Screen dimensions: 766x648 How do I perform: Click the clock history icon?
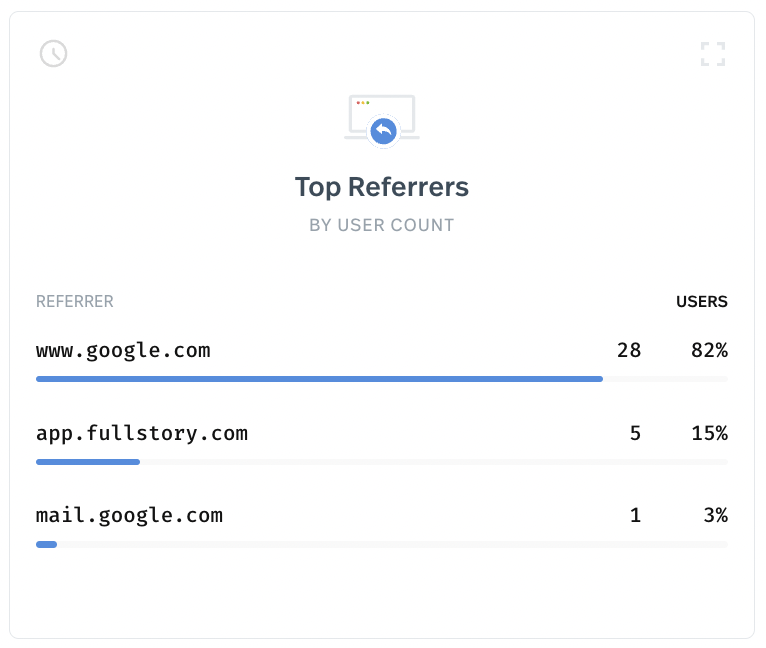(x=53, y=54)
